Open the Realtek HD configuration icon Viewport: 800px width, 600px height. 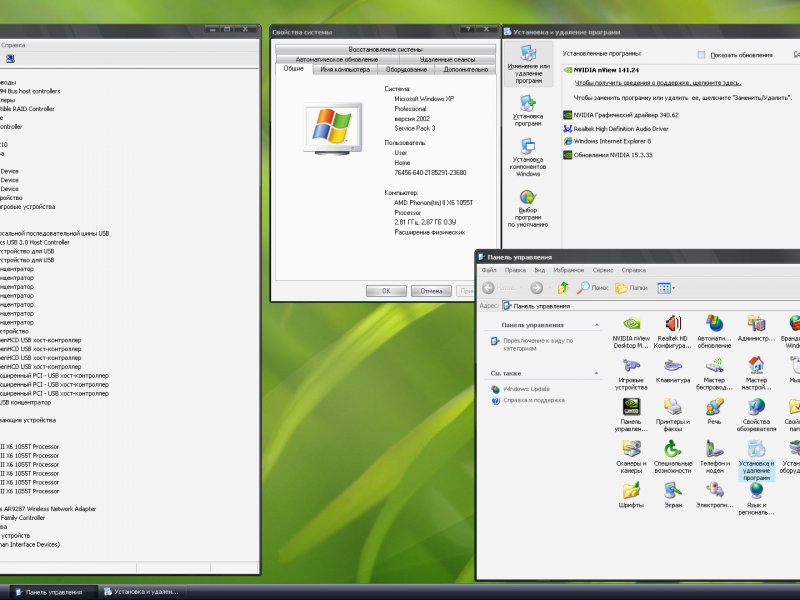click(x=673, y=332)
